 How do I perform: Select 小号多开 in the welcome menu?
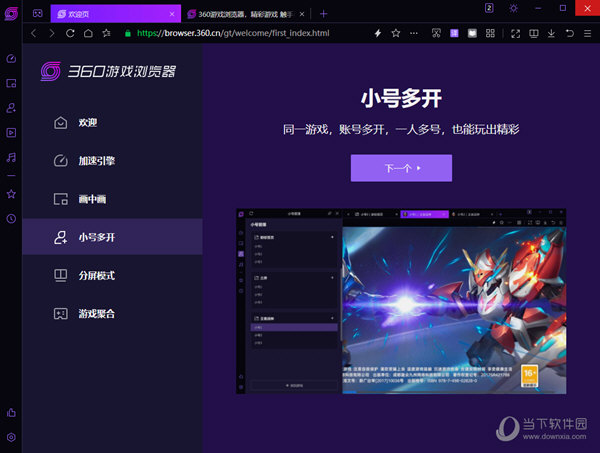(x=112, y=237)
